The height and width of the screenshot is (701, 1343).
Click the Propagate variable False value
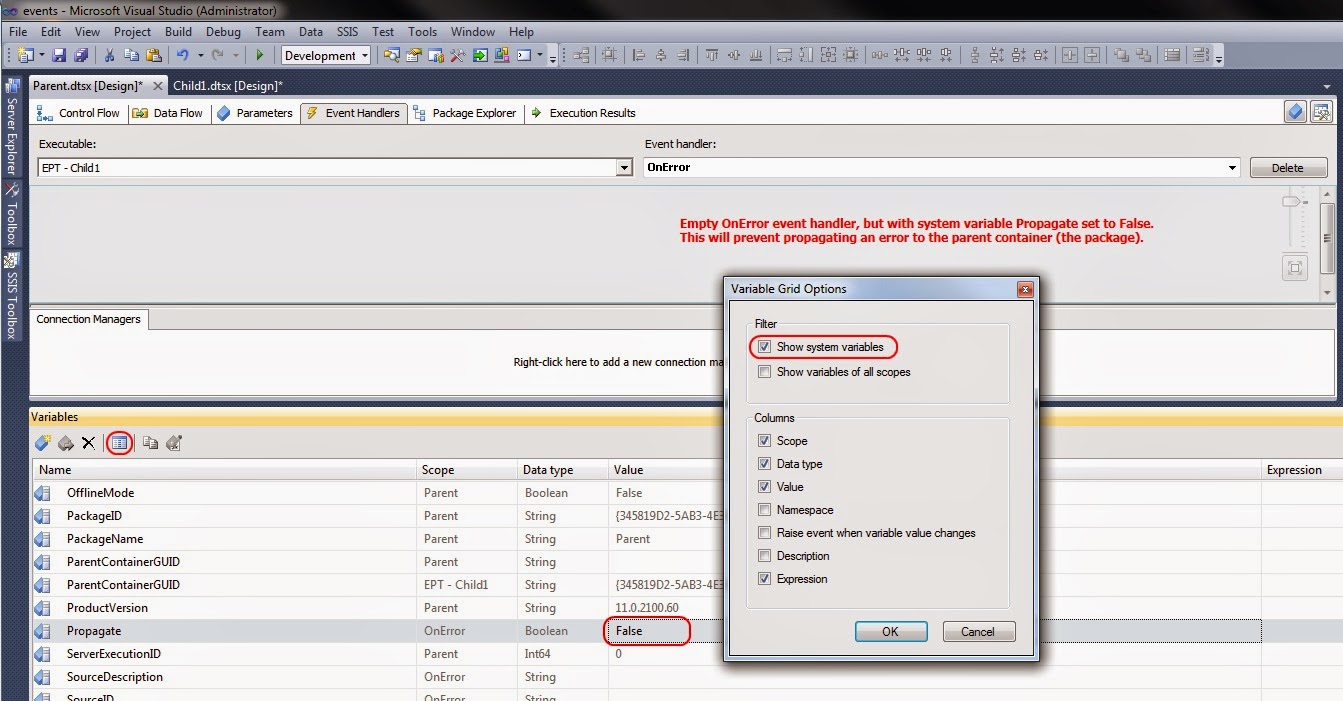click(x=630, y=631)
